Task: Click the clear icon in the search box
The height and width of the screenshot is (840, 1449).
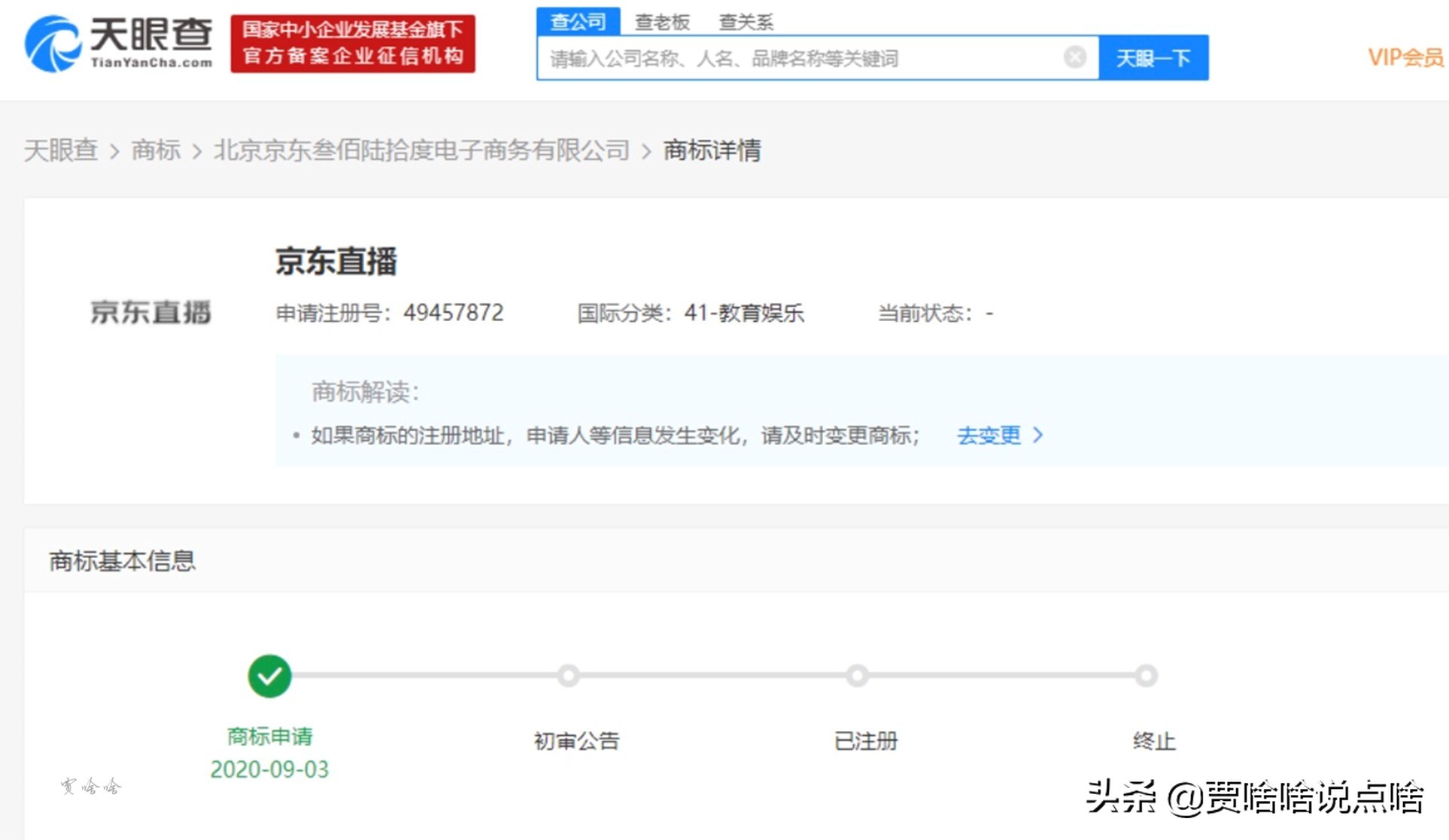Action: click(1074, 56)
